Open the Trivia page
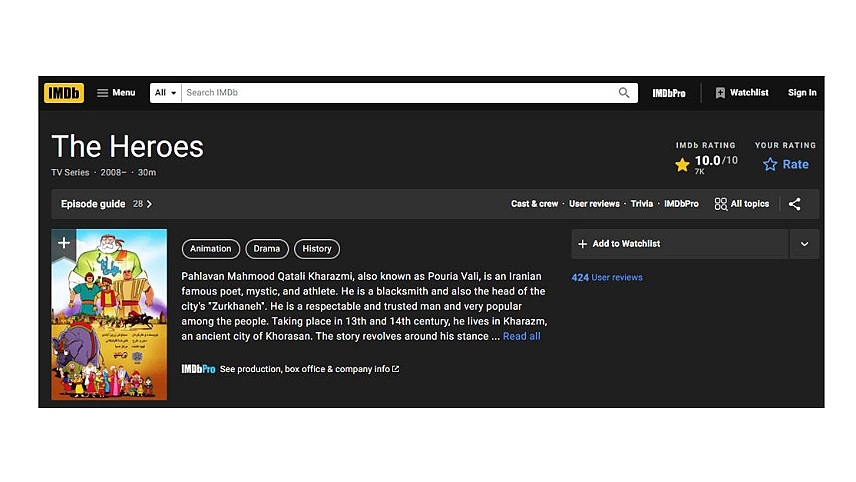 (x=641, y=204)
